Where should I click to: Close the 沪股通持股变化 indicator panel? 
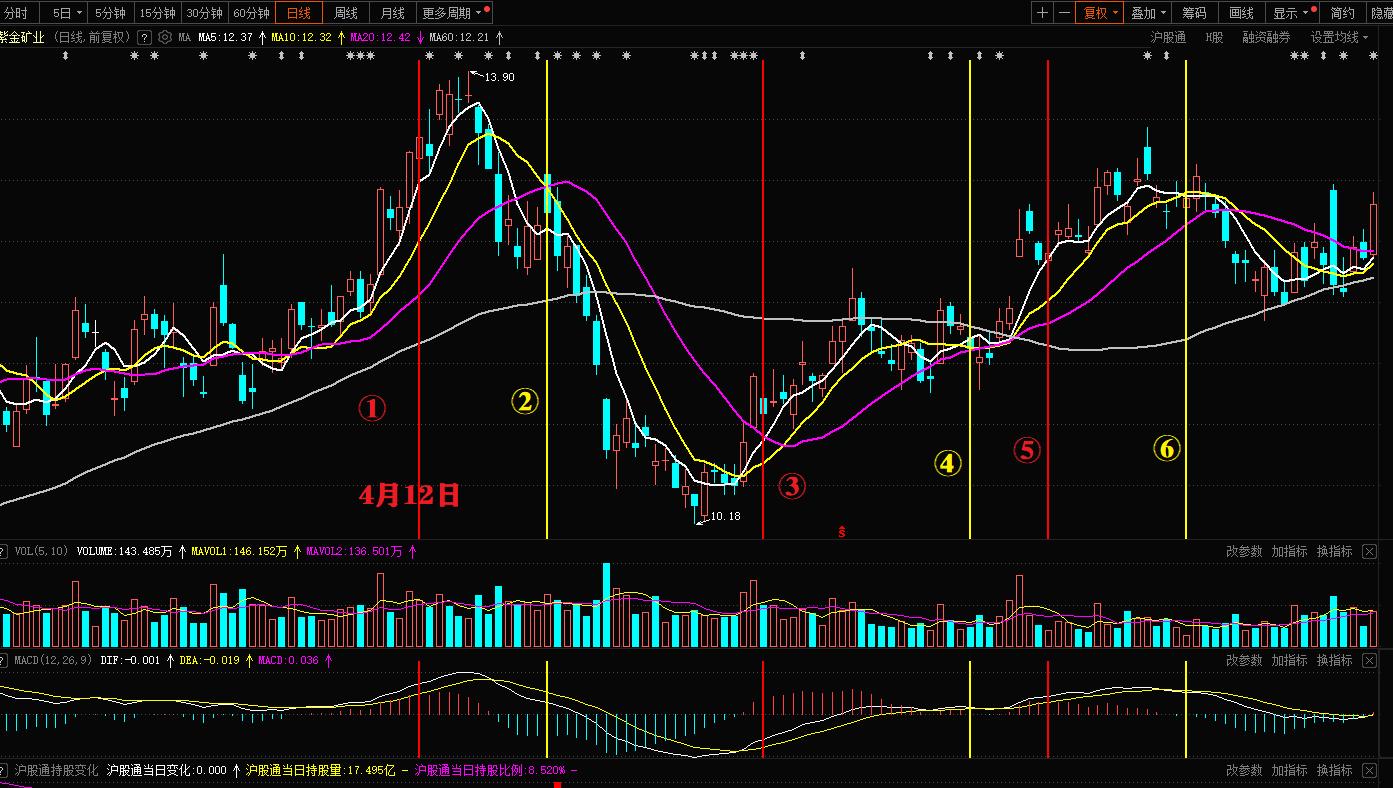point(1369,770)
